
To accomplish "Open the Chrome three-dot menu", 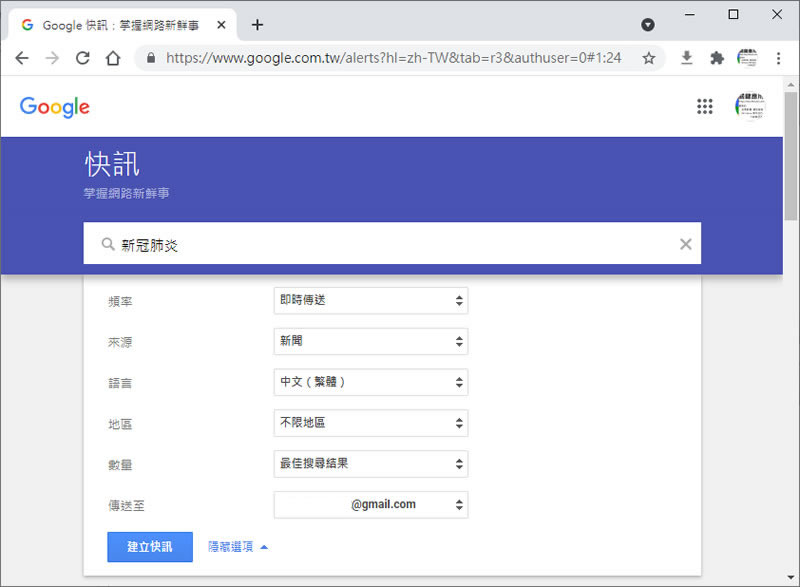I will [778, 58].
